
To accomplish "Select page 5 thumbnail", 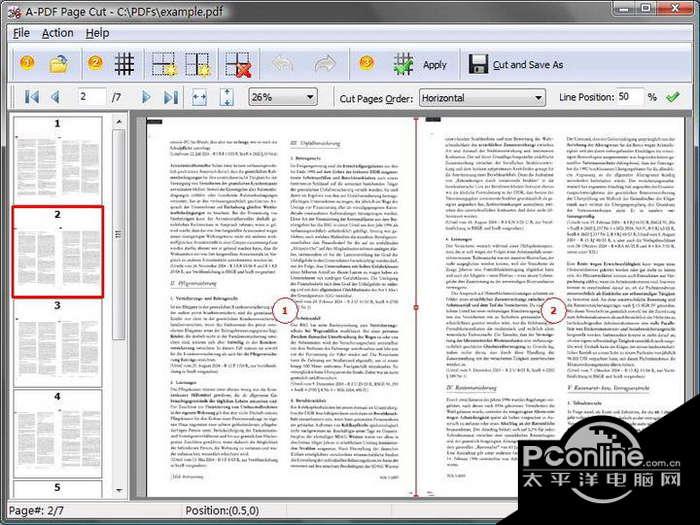I will [58, 489].
